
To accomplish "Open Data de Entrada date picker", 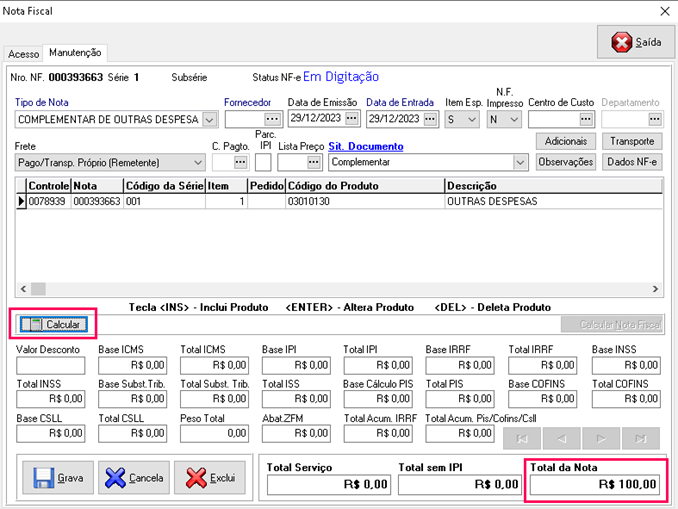I will click(x=430, y=119).
